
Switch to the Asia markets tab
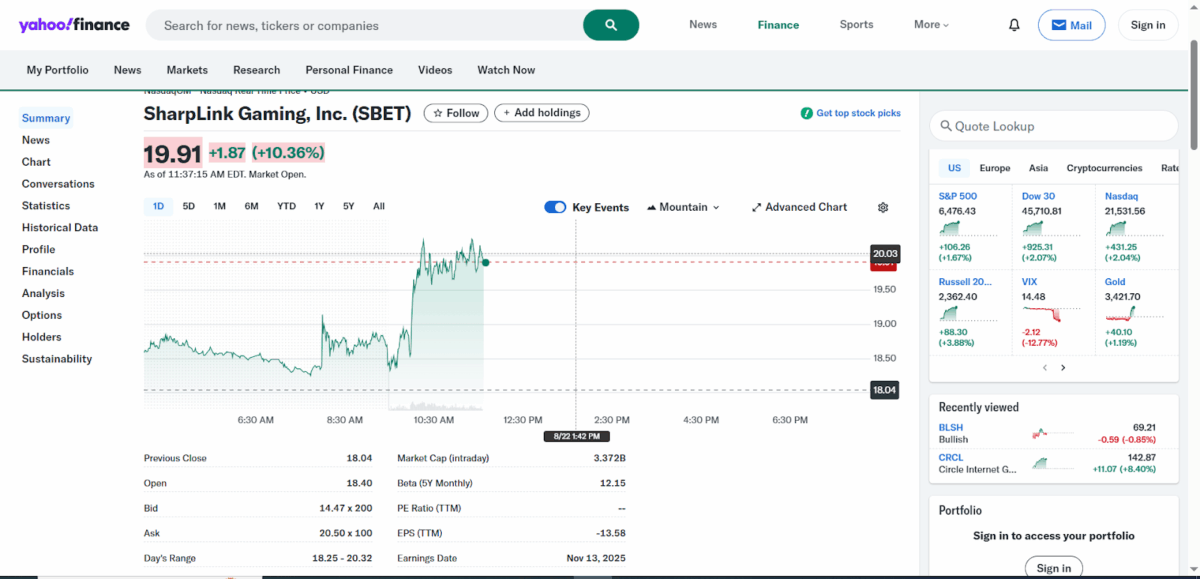click(x=1039, y=168)
